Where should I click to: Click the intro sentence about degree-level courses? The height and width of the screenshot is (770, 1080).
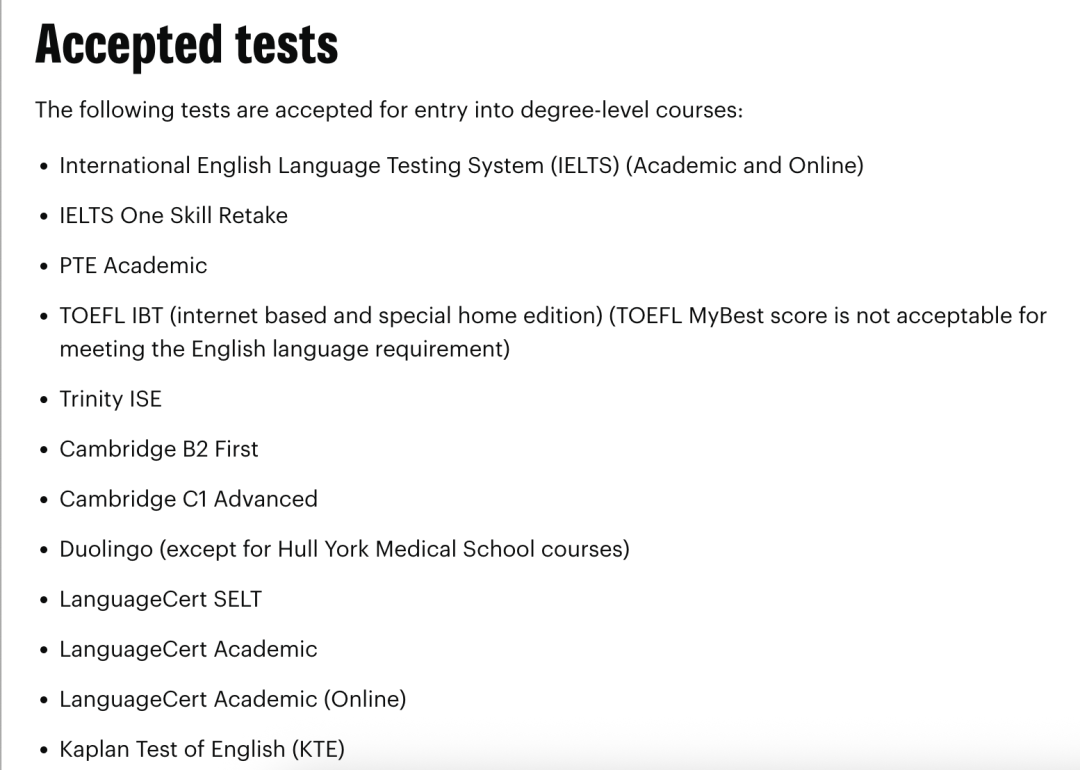tap(388, 109)
